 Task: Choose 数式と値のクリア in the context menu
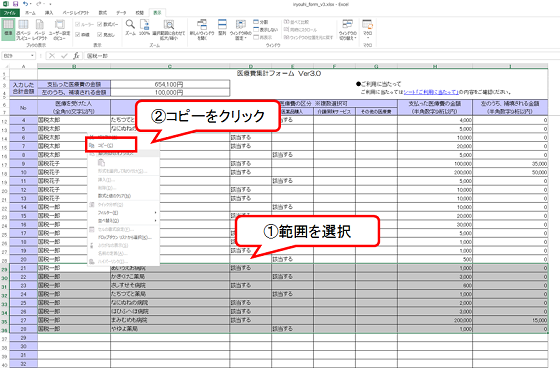click(123, 196)
